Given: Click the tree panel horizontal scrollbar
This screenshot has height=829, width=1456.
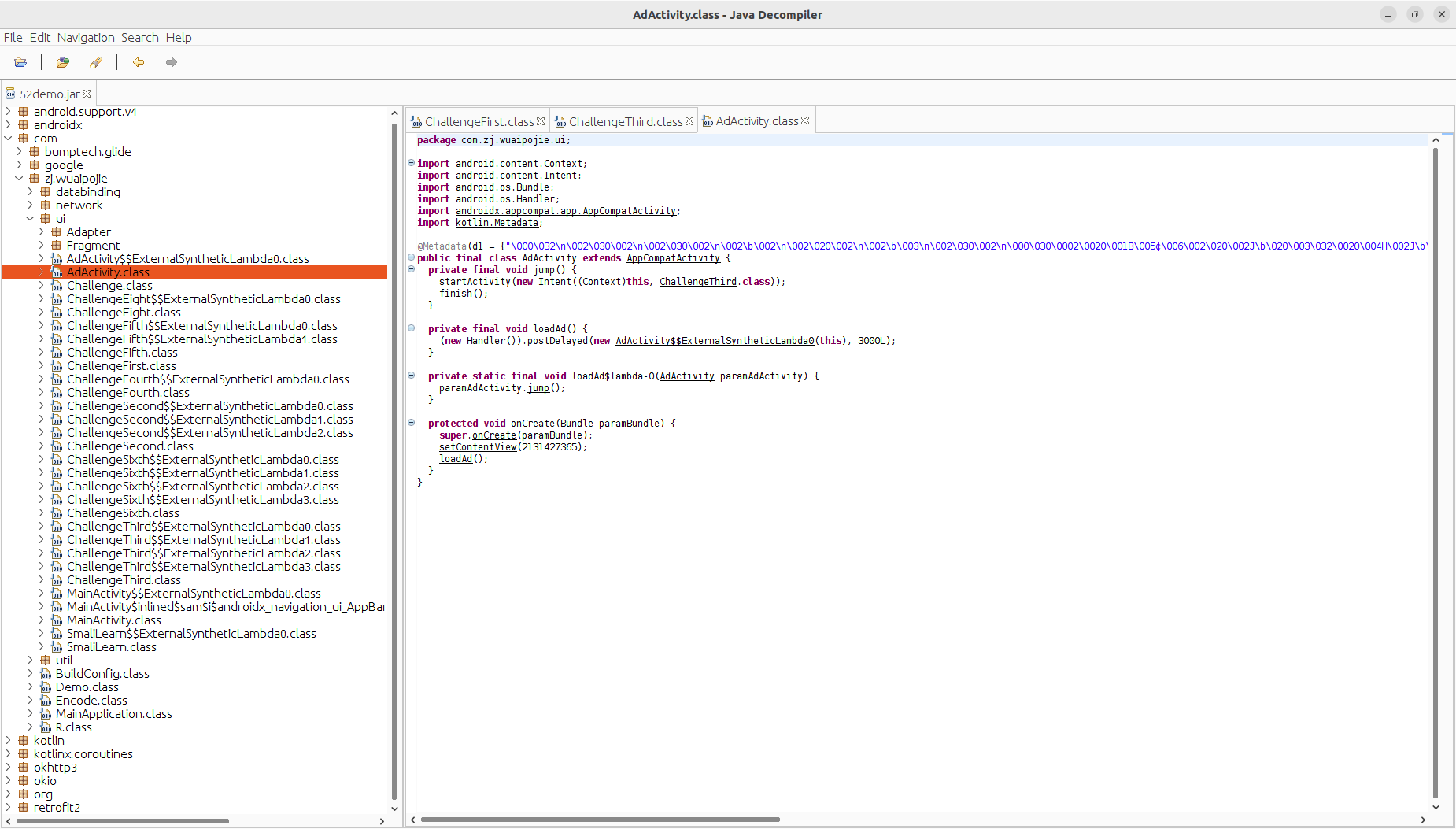Looking at the screenshot, I should pos(123,821).
